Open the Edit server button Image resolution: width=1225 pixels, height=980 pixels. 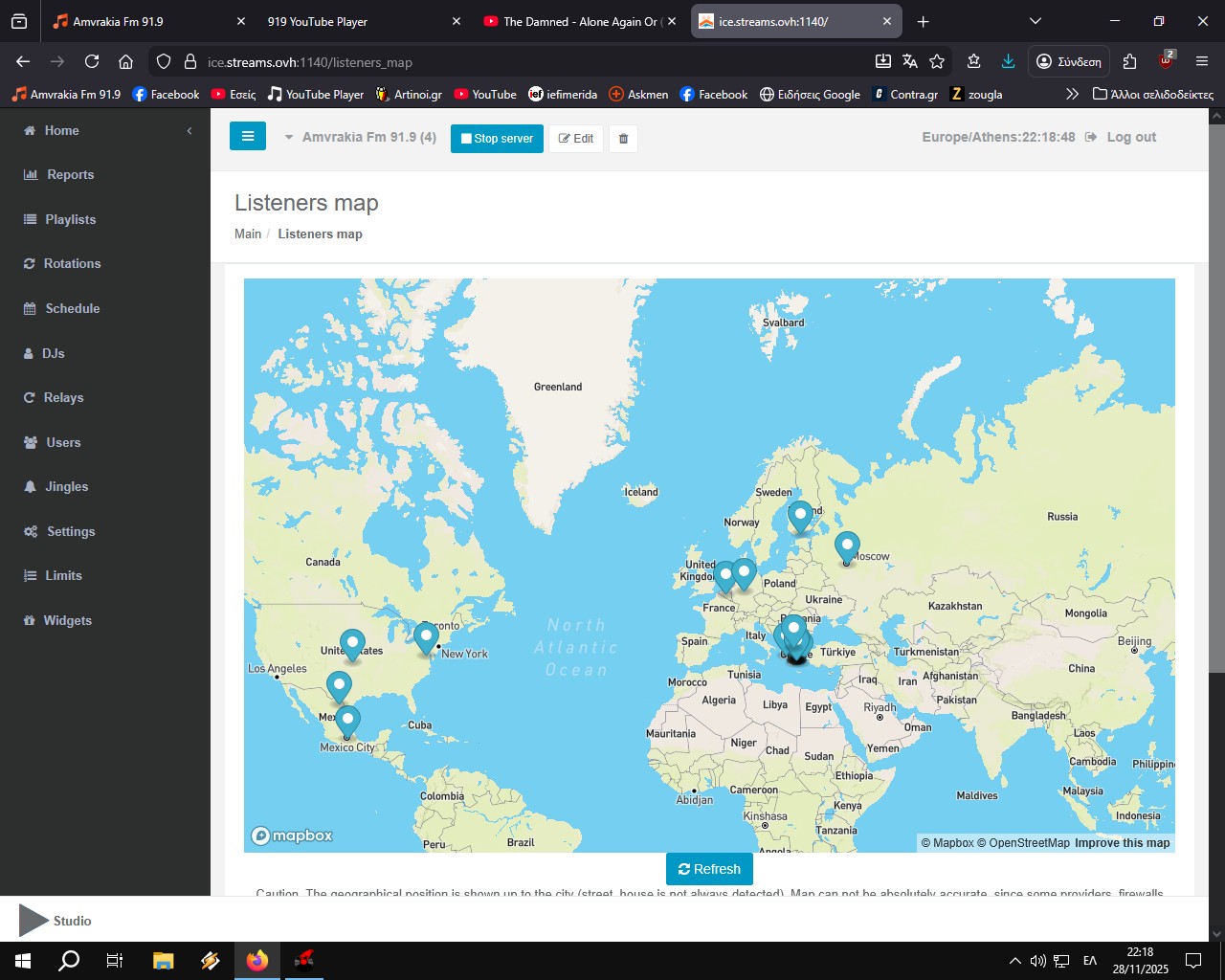[576, 139]
